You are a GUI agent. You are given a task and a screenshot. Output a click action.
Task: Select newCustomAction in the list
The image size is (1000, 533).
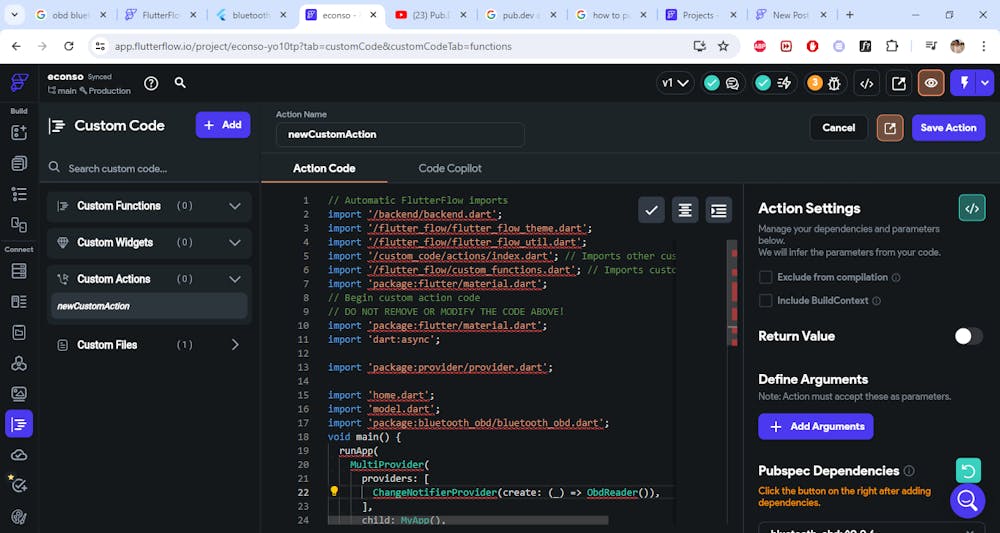click(149, 306)
